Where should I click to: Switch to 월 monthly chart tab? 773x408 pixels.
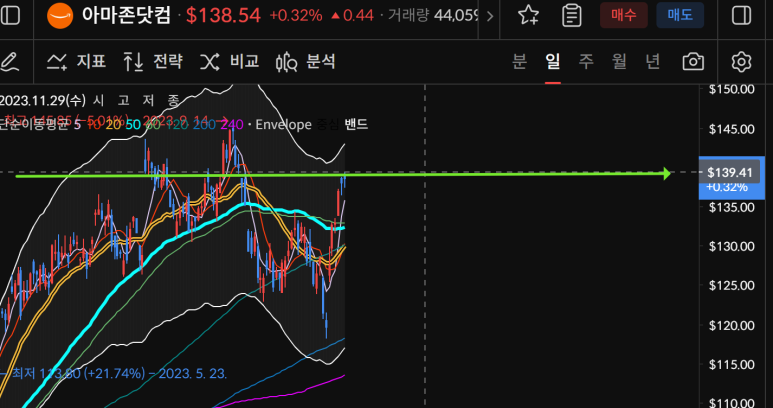tap(619, 62)
